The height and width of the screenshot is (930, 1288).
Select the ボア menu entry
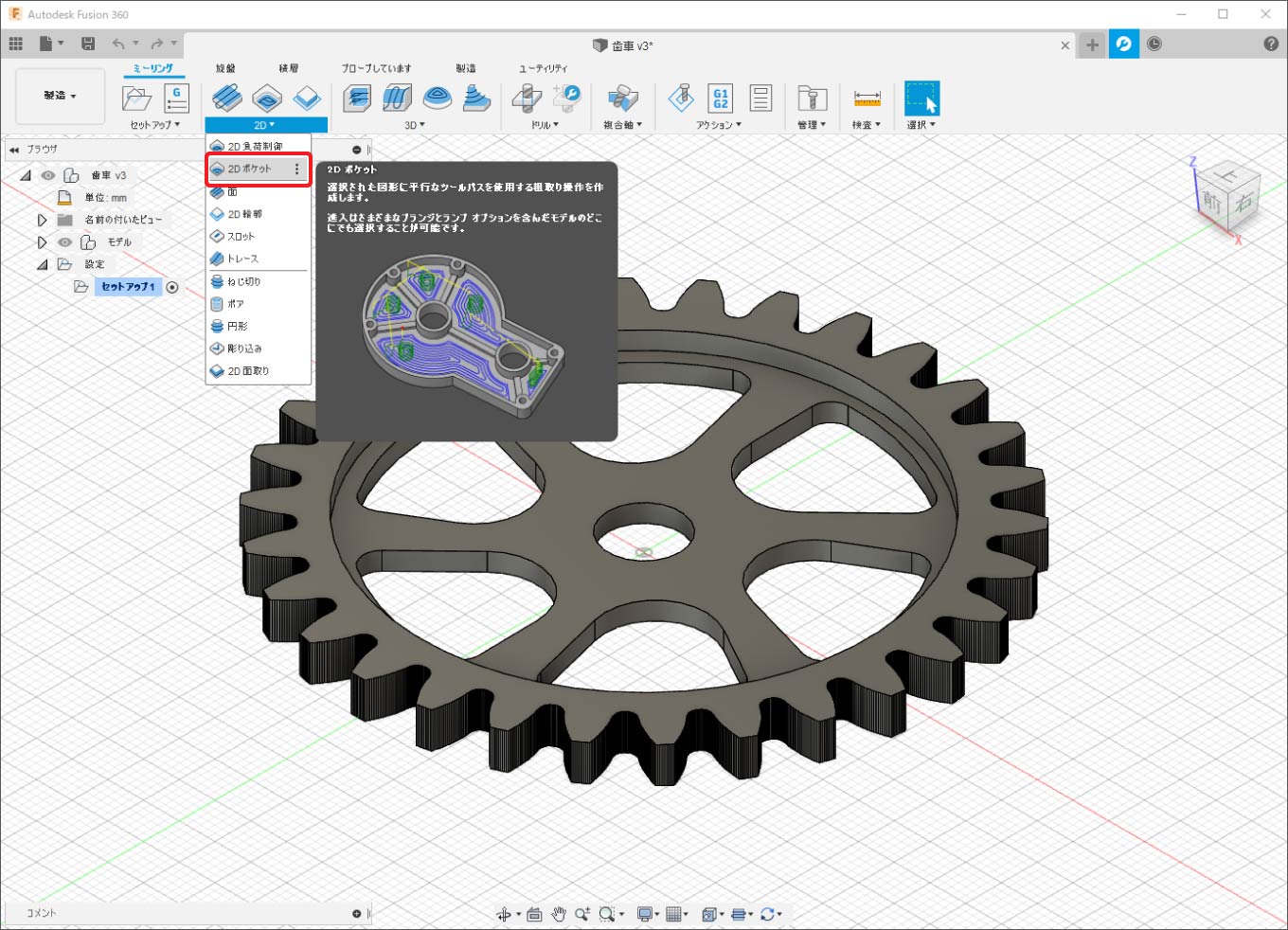click(236, 304)
